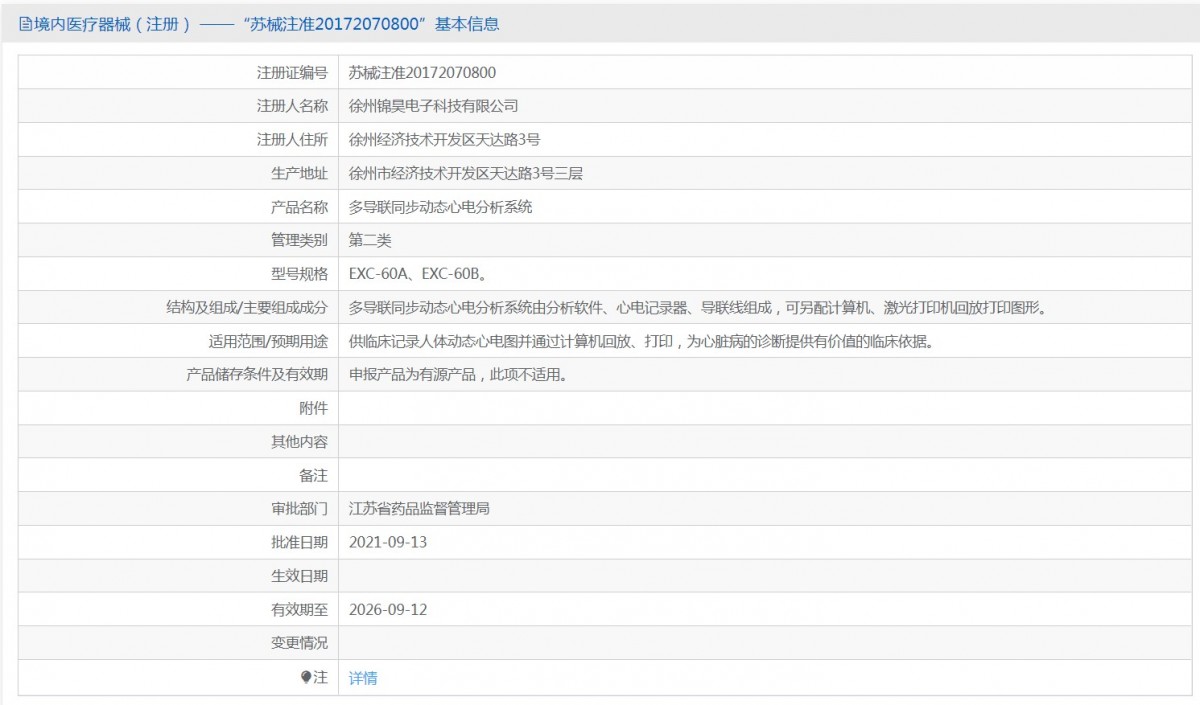Click the pin icon beside 注

[x=306, y=677]
